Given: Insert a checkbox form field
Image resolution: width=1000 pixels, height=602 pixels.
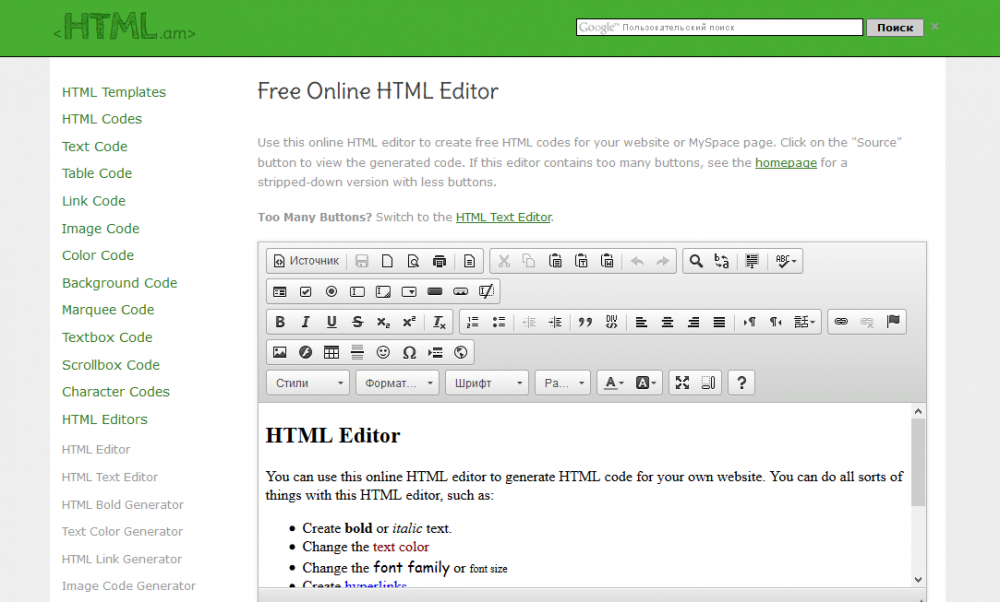Looking at the screenshot, I should pyautogui.click(x=306, y=291).
